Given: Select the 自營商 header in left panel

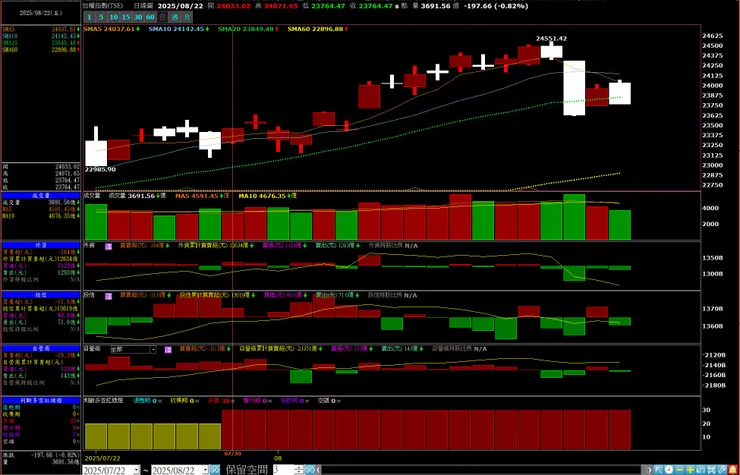Looking at the screenshot, I should (41, 348).
